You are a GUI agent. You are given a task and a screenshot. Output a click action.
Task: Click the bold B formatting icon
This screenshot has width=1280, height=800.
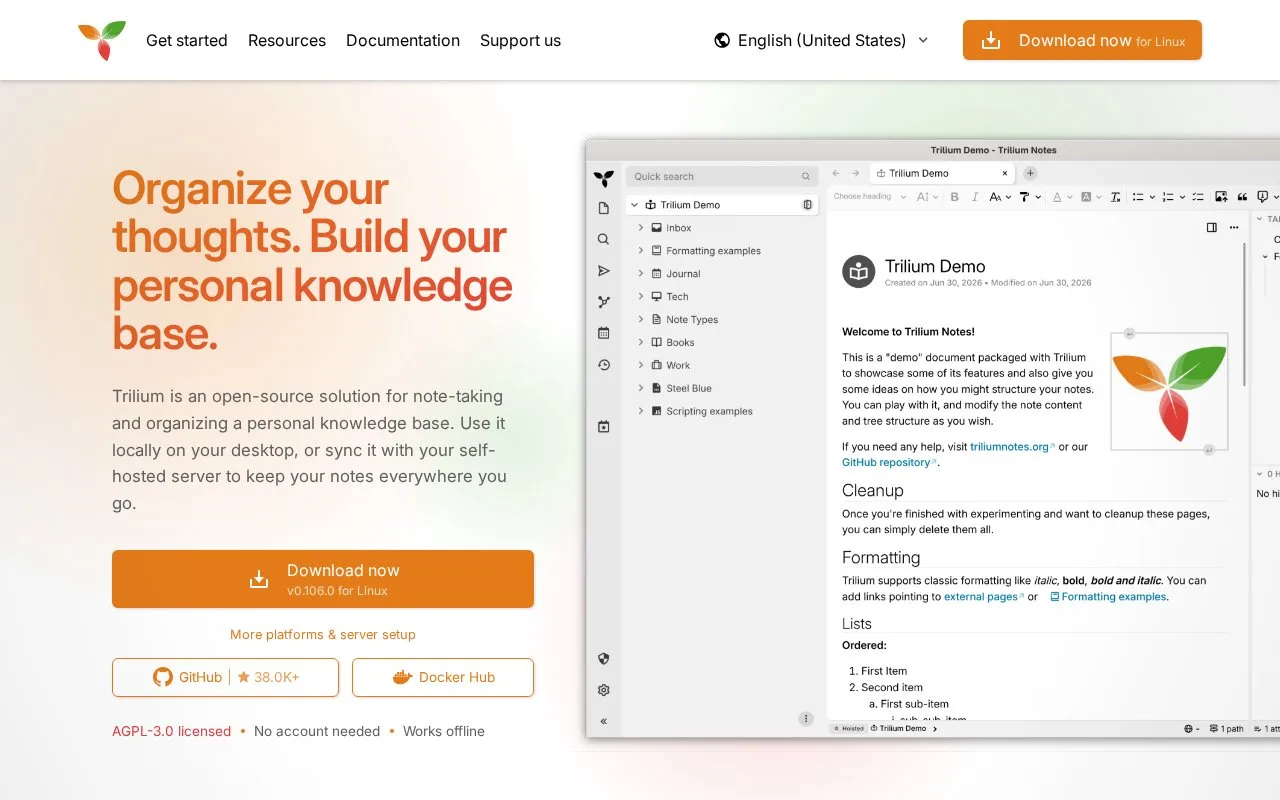[x=954, y=197]
